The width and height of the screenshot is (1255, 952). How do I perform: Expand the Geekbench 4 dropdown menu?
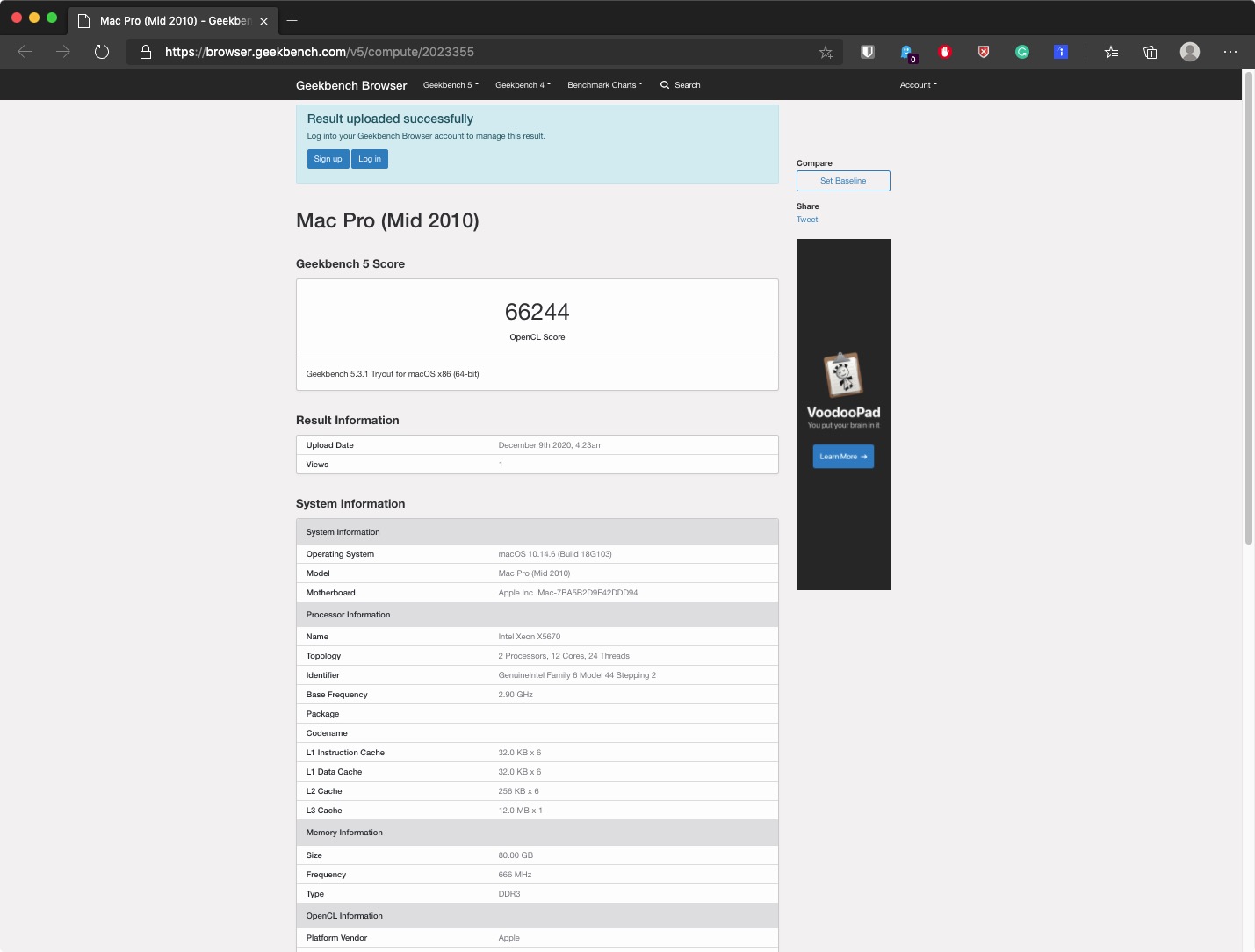point(523,85)
